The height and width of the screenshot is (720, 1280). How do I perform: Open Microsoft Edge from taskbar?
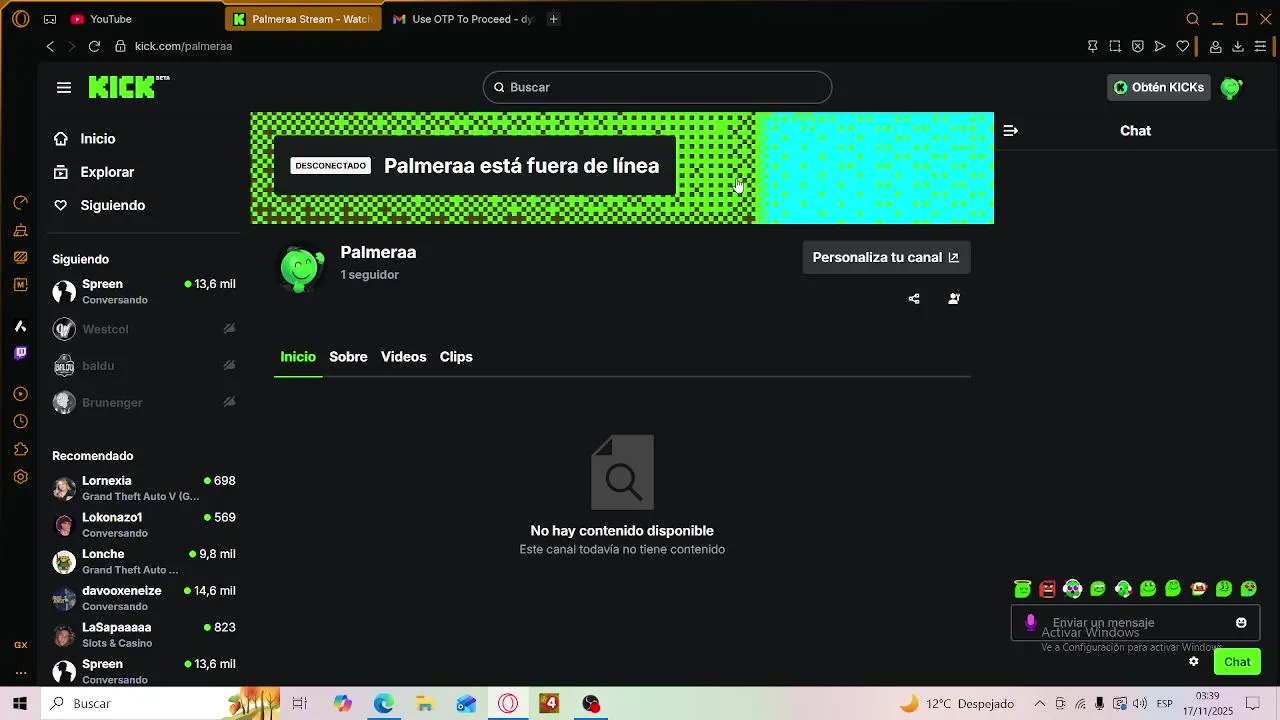(384, 704)
